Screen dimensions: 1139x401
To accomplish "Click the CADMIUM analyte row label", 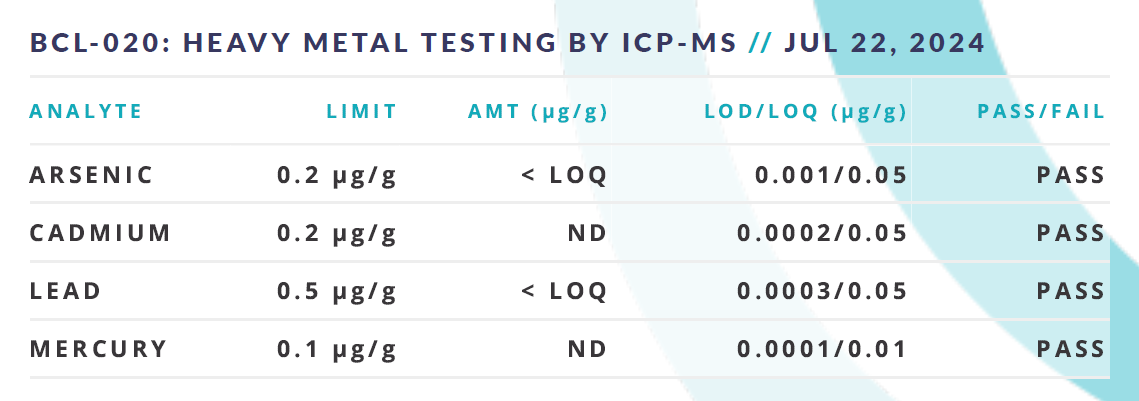I will pos(100,233).
